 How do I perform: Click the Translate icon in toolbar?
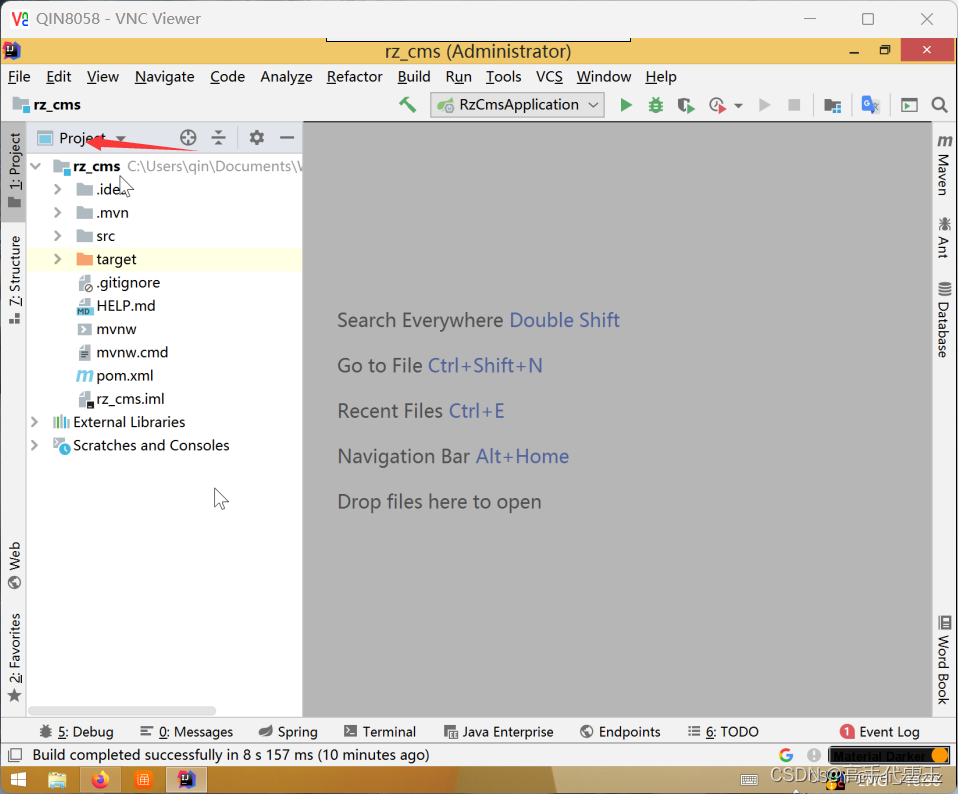[x=870, y=105]
